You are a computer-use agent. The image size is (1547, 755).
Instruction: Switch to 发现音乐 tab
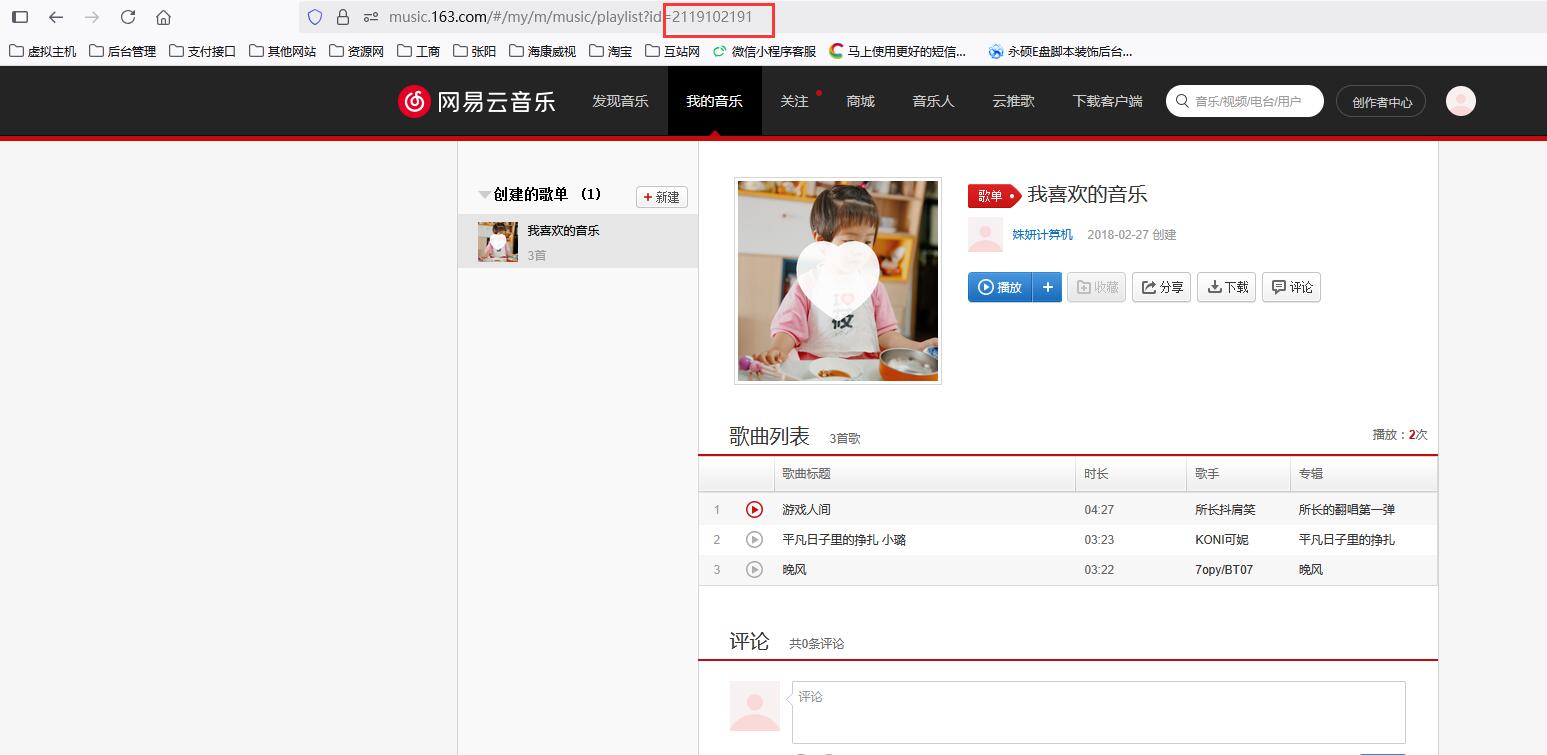[620, 101]
